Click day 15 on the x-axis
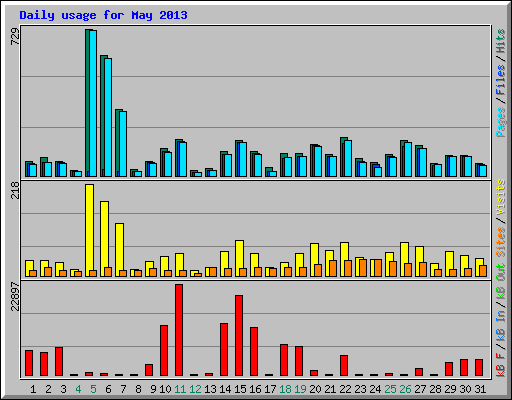 240,389
